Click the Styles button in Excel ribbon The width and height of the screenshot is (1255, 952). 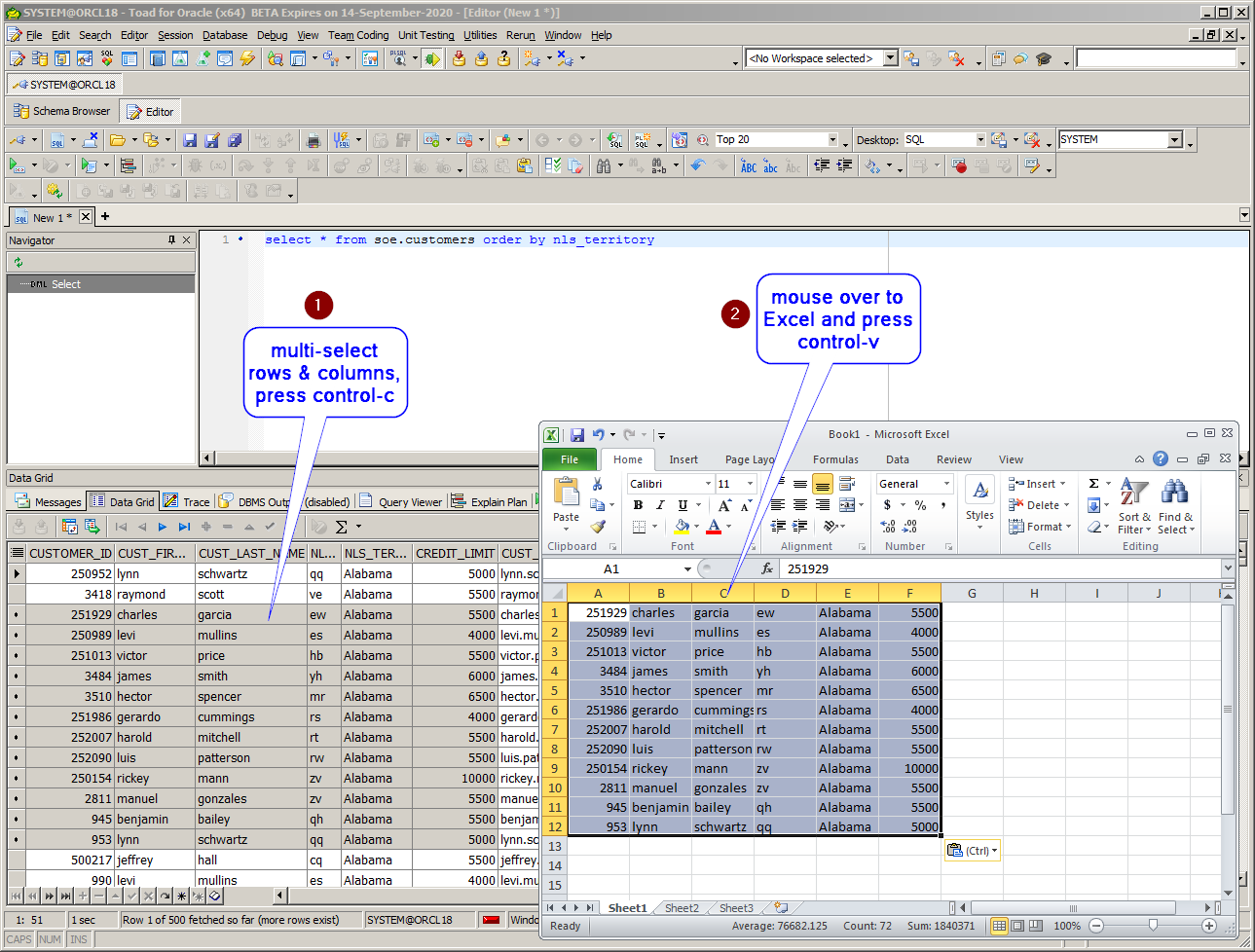979,502
